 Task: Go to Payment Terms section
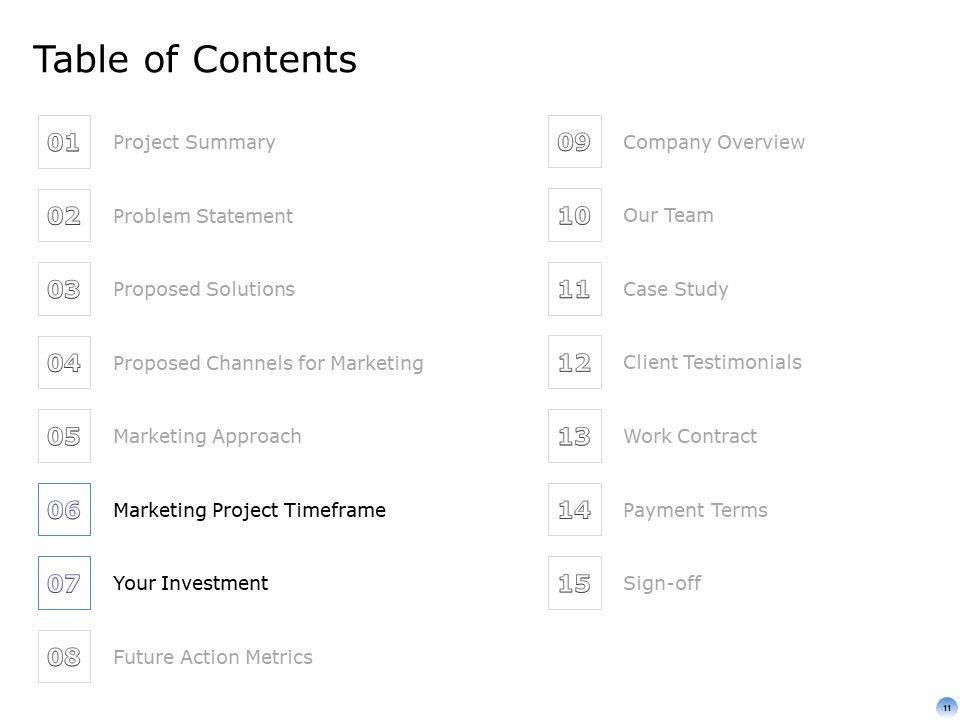695,510
